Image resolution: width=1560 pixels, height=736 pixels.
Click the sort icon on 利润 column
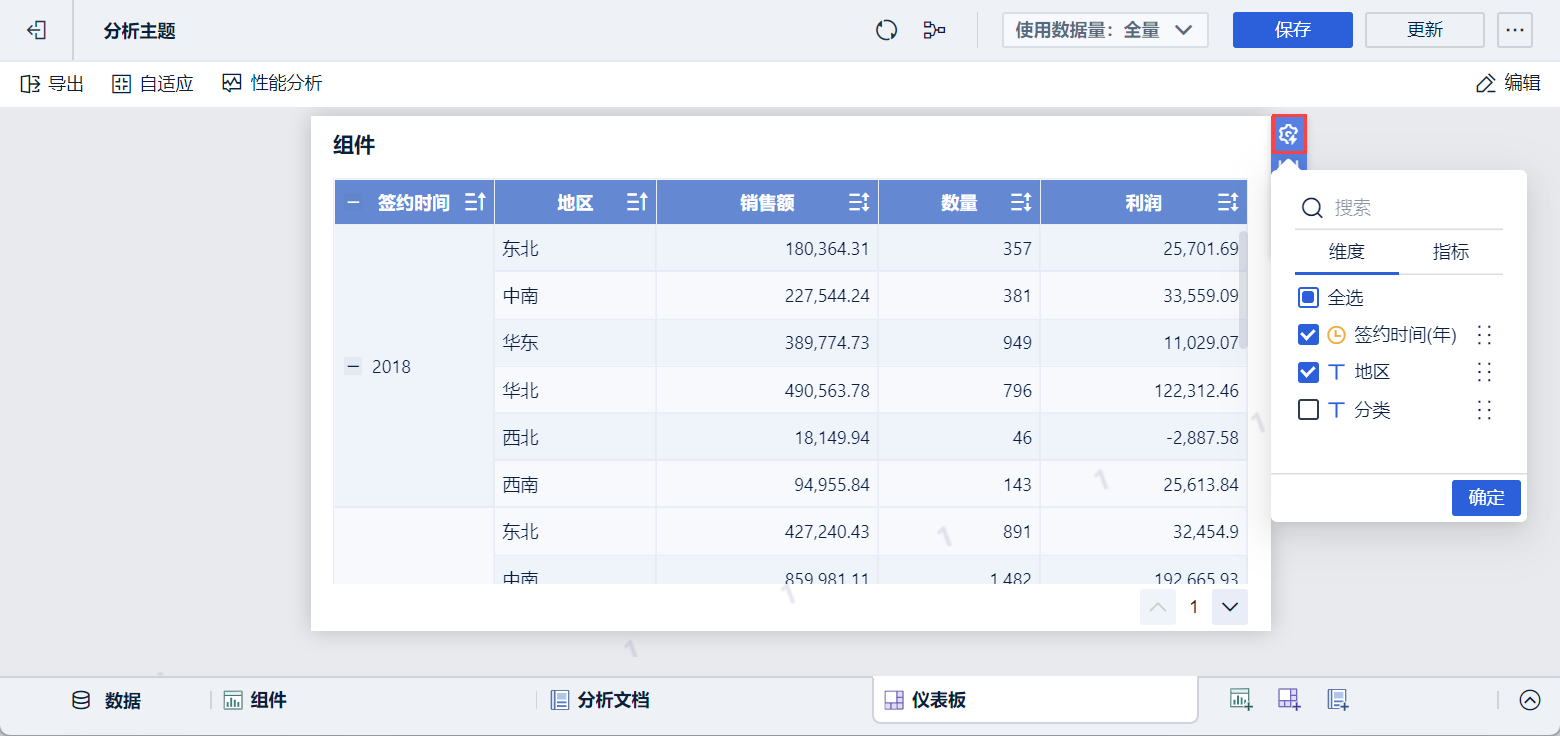pos(1228,203)
